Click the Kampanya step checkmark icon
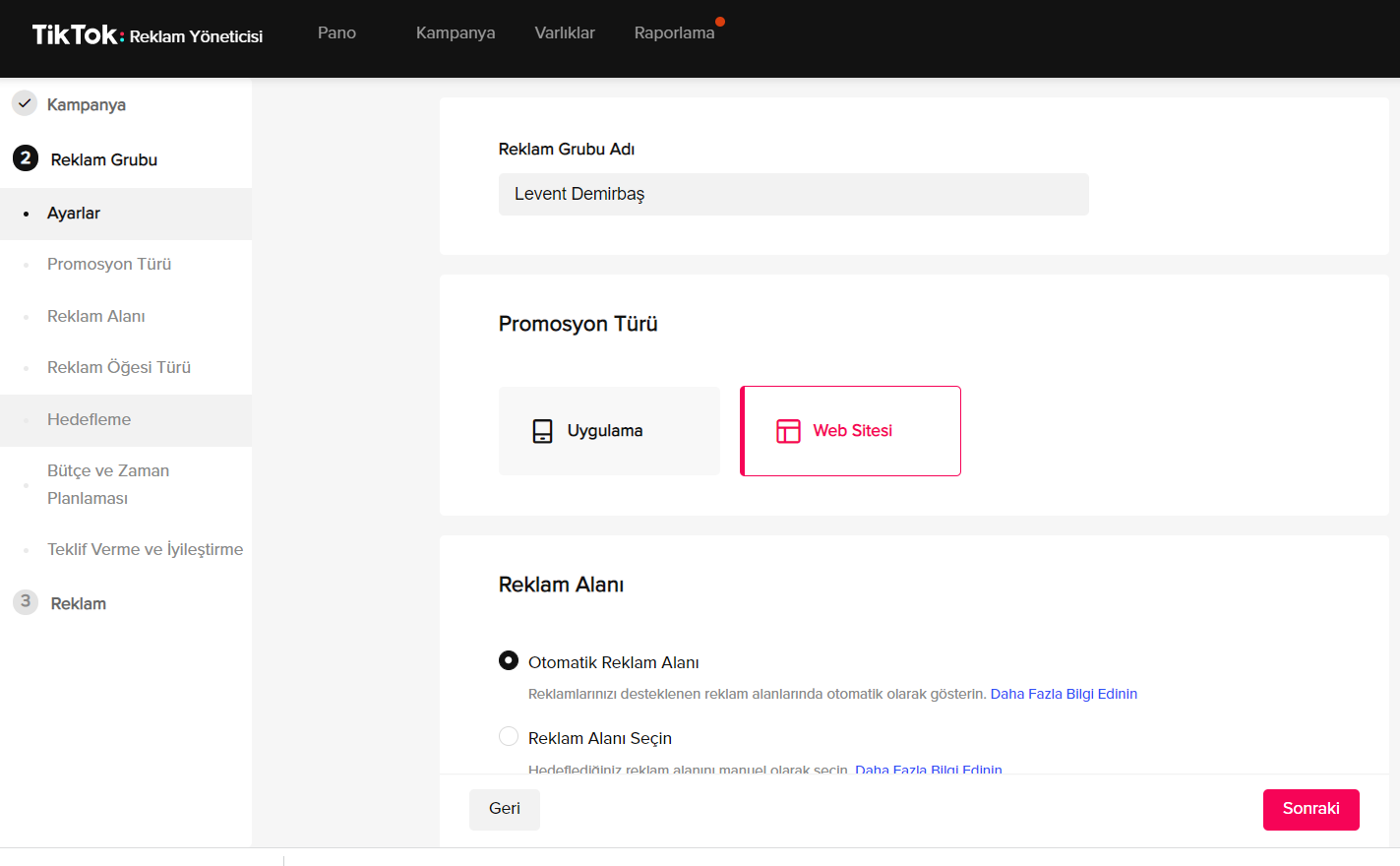The width and height of the screenshot is (1400, 866). pyautogui.click(x=25, y=102)
